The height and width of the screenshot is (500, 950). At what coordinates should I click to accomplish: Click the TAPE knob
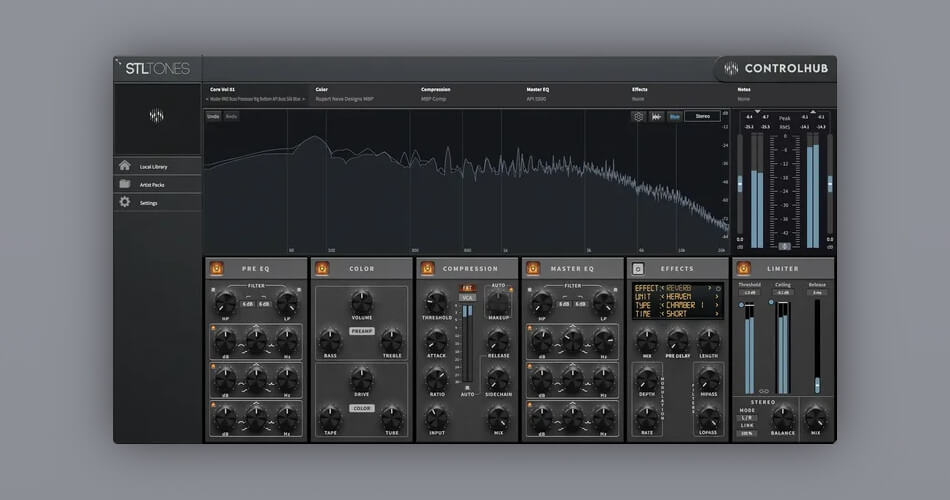tap(330, 418)
